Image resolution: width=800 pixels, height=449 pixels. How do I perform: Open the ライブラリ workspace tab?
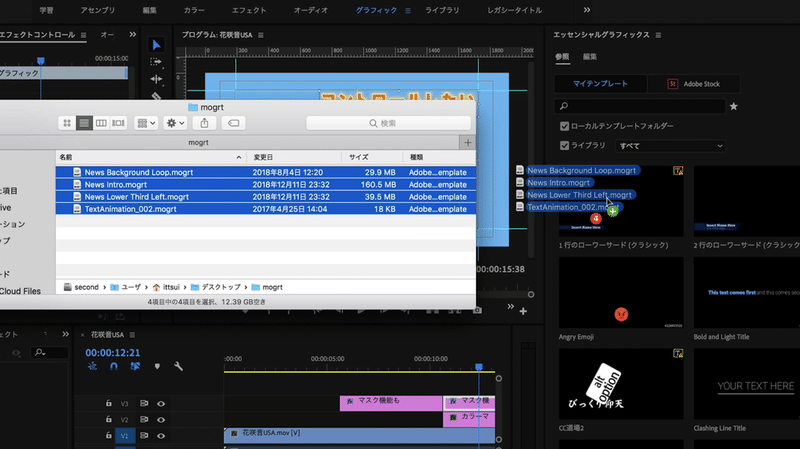(x=442, y=10)
